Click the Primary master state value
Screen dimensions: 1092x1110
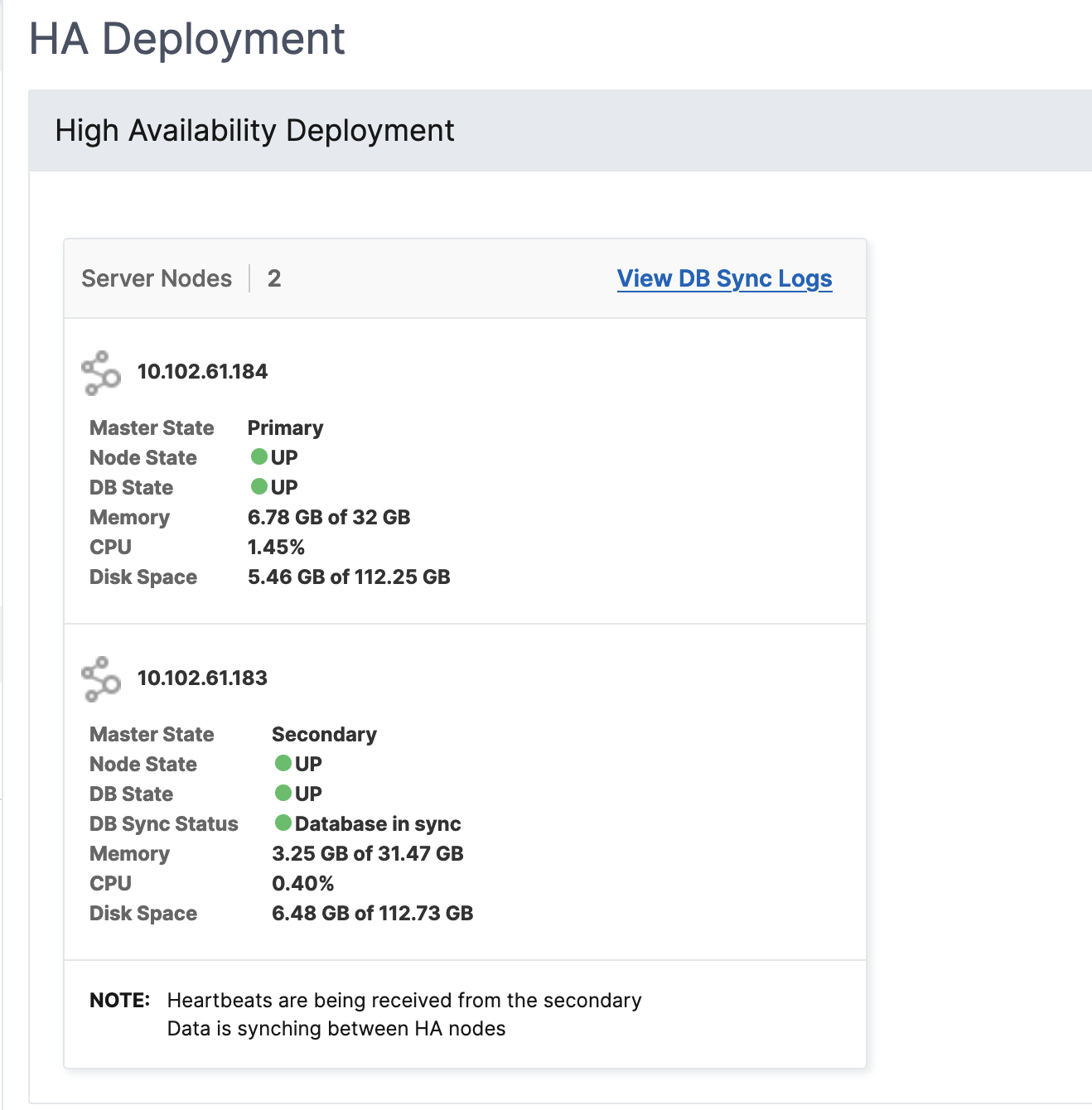pos(285,428)
